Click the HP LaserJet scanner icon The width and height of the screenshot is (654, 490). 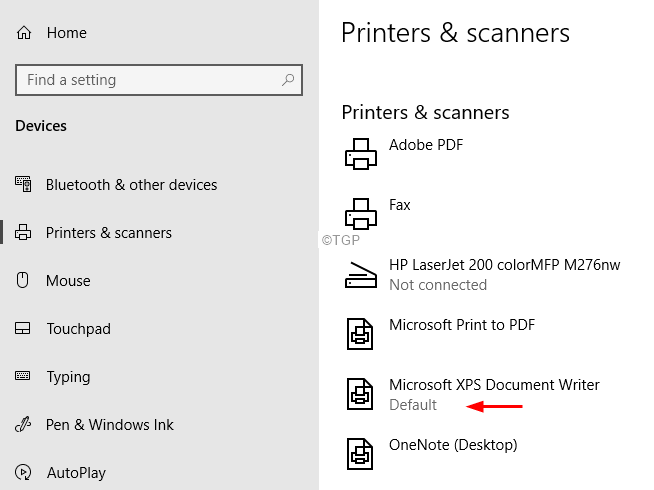click(x=361, y=275)
